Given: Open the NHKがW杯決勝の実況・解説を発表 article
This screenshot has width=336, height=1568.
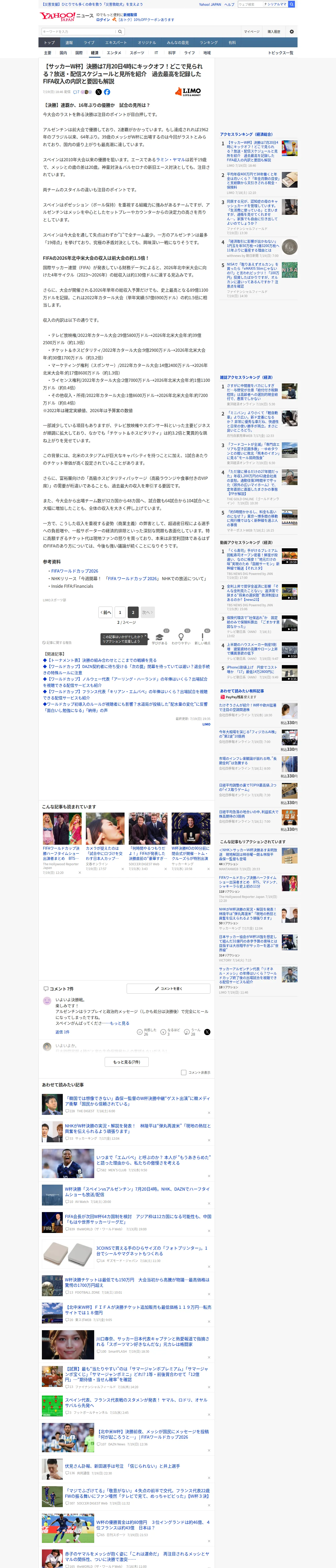Looking at the screenshot, I should coord(138,1128).
